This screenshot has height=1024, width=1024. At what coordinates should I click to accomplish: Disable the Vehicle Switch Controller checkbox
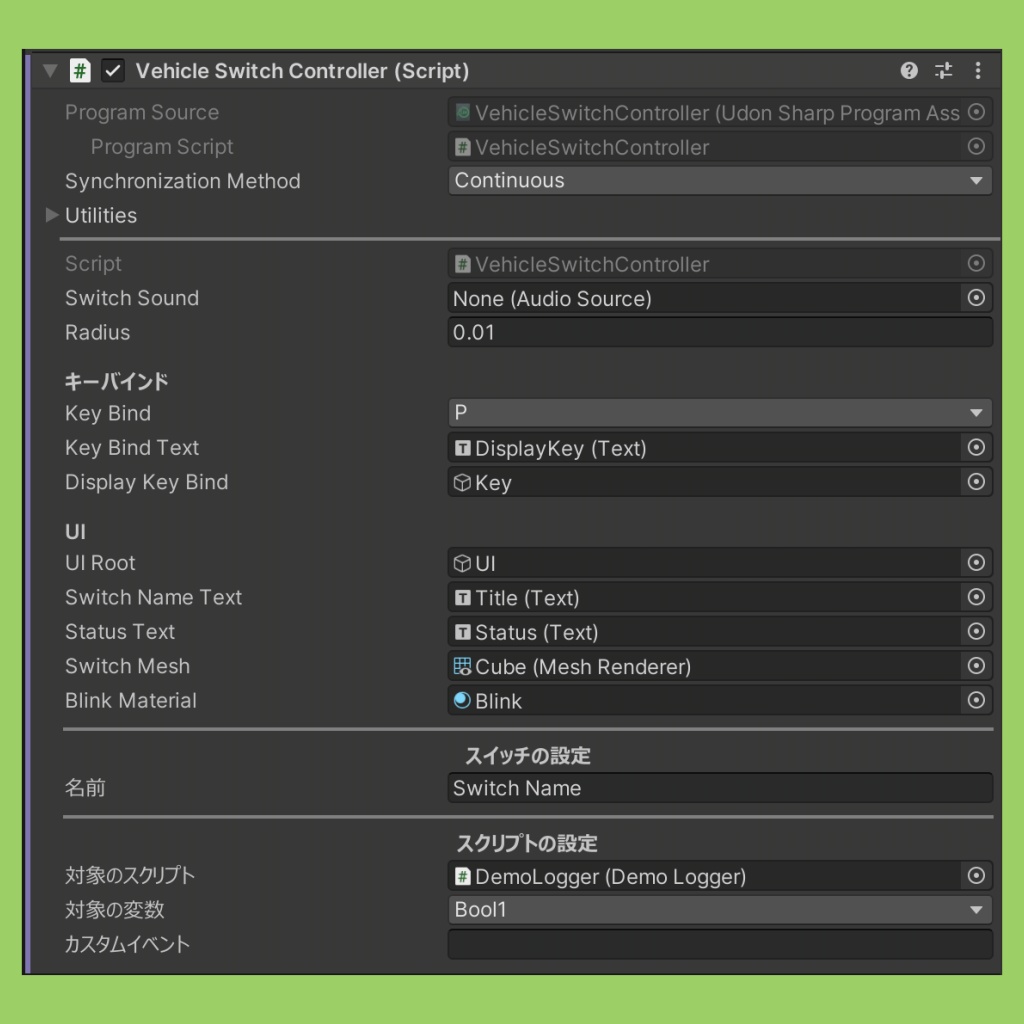pos(113,71)
